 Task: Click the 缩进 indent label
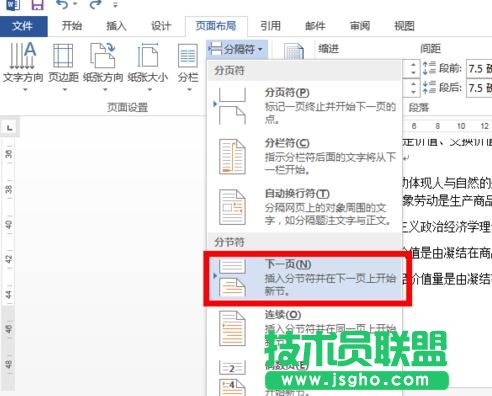329,49
